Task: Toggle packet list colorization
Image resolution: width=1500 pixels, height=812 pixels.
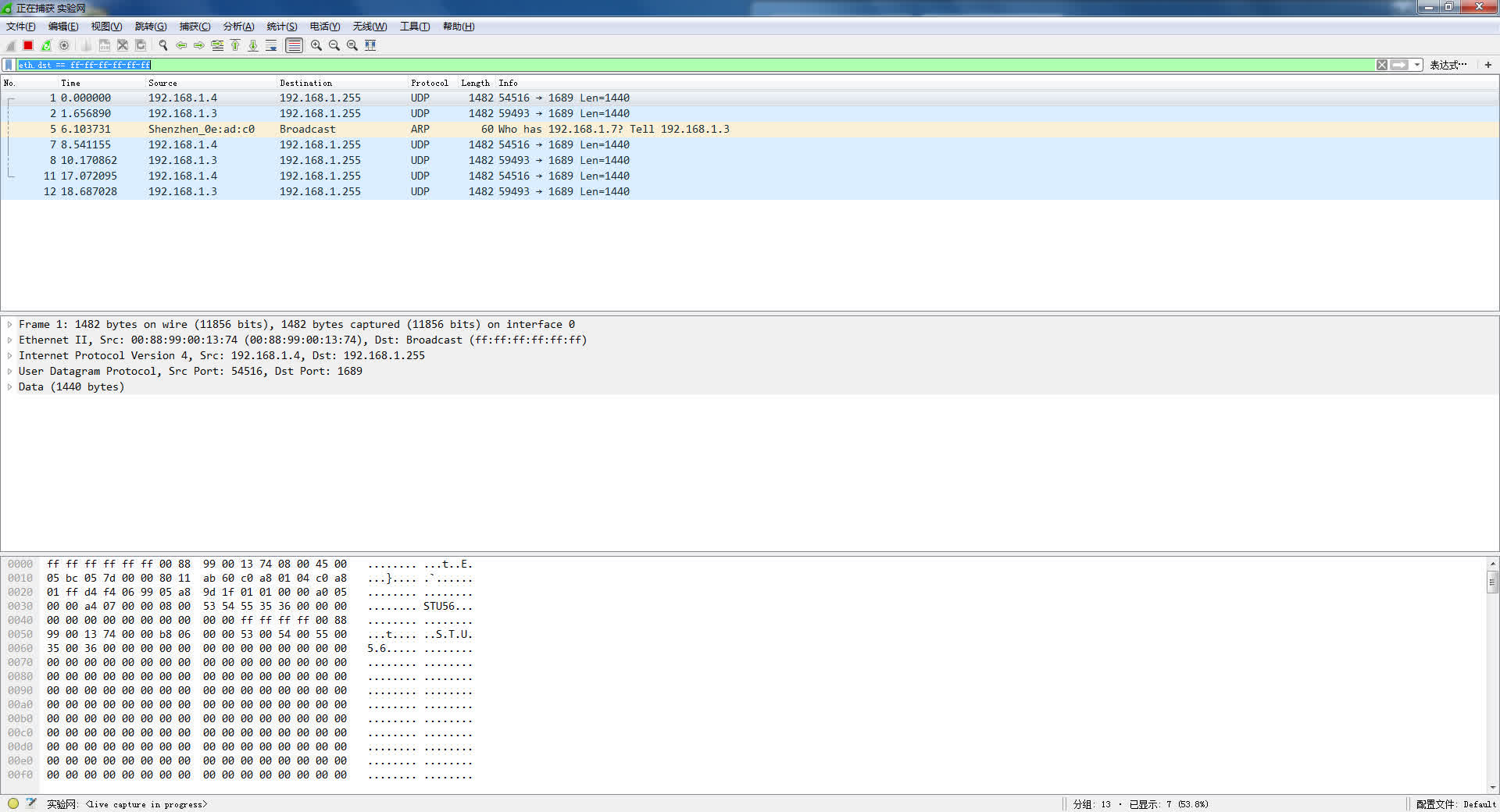Action: coord(294,45)
